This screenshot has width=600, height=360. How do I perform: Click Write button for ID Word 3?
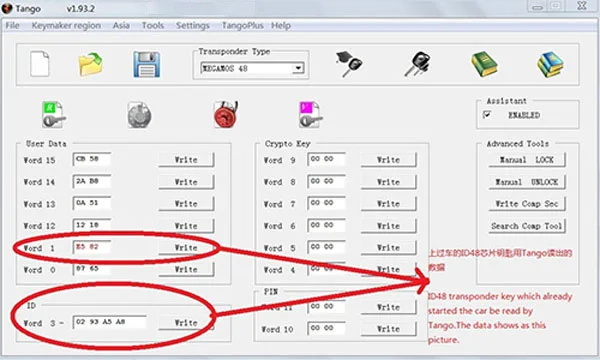pyautogui.click(x=186, y=323)
